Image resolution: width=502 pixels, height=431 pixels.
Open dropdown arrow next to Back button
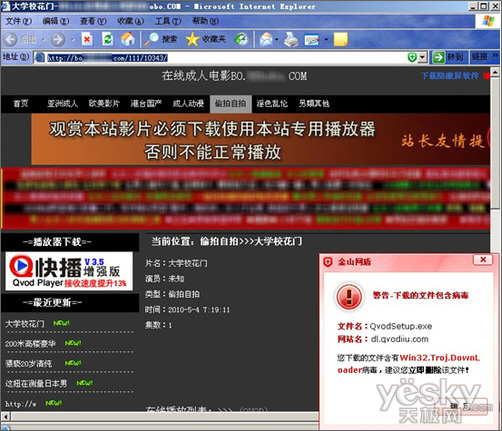point(43,40)
